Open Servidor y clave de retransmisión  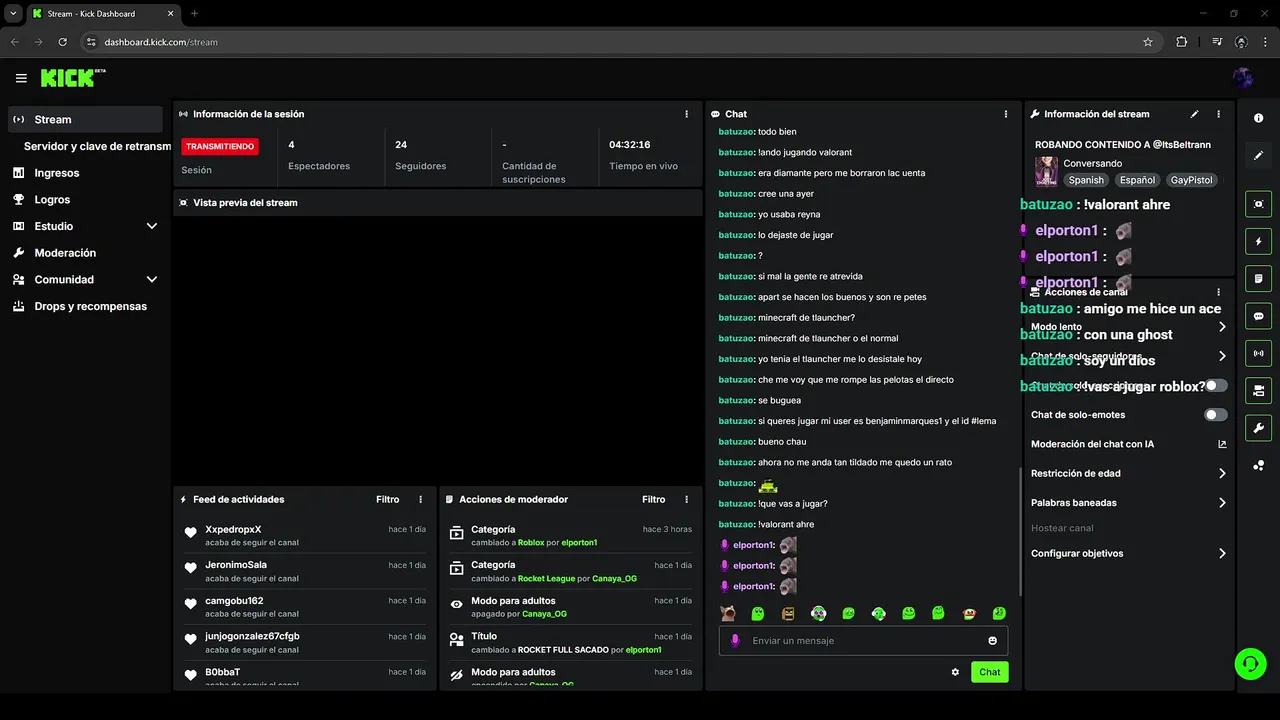98,146
